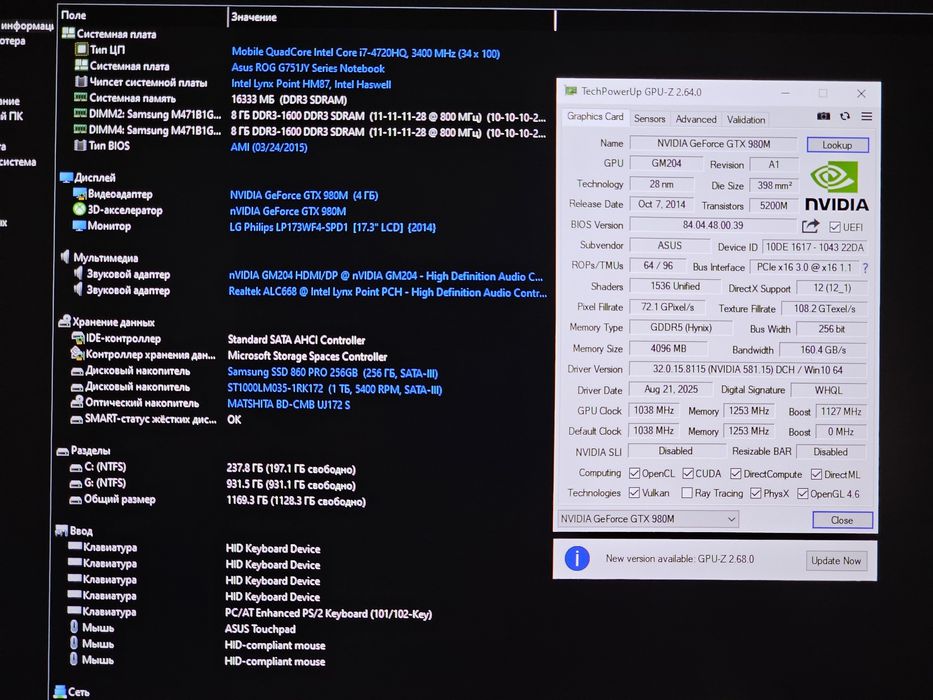Click the 'Сеть' network section icon
This screenshot has height=700, width=933.
coord(60,691)
